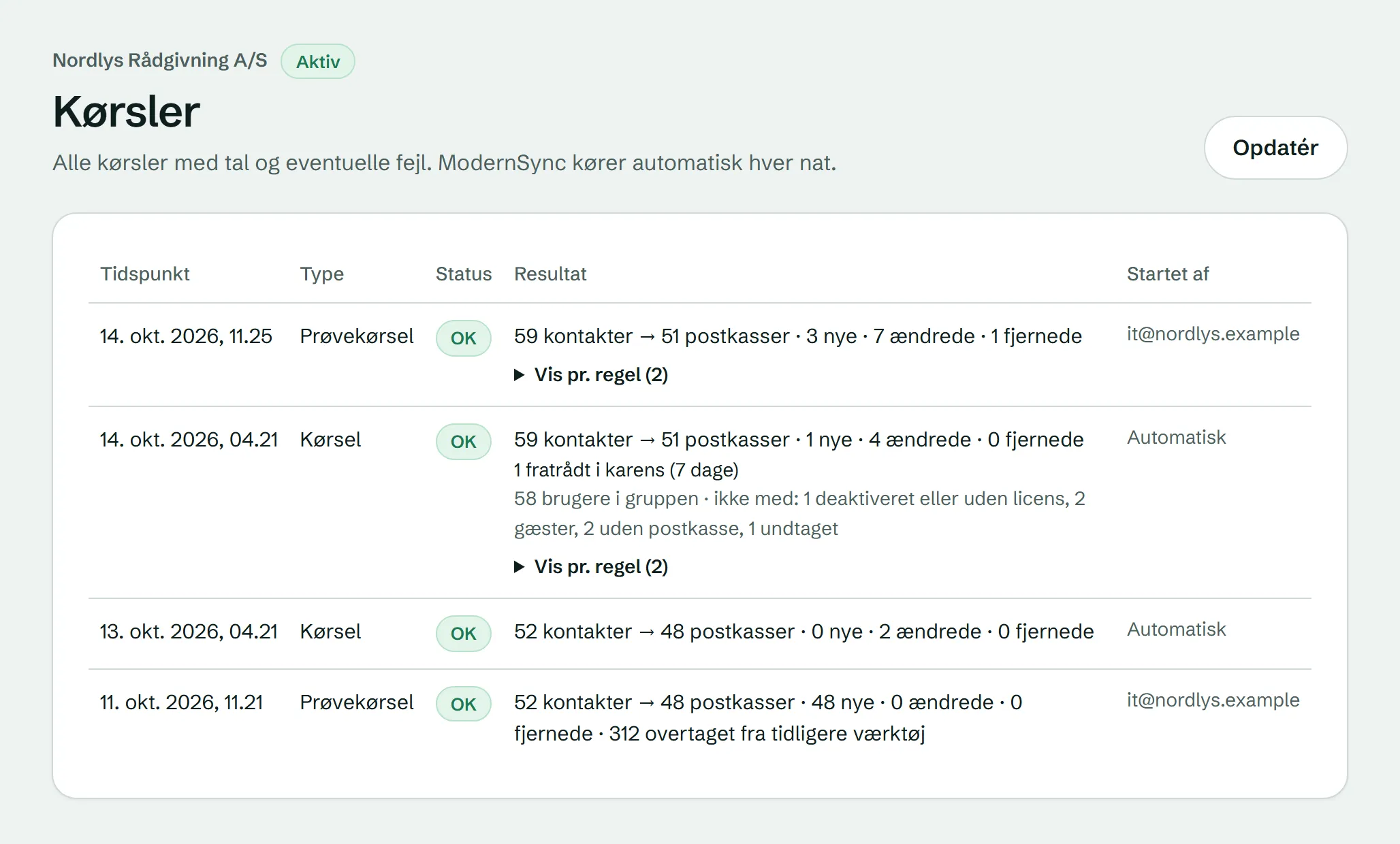Click it@nordlys.example in 14. okt. row
Viewport: 1400px width, 844px height.
(1213, 334)
